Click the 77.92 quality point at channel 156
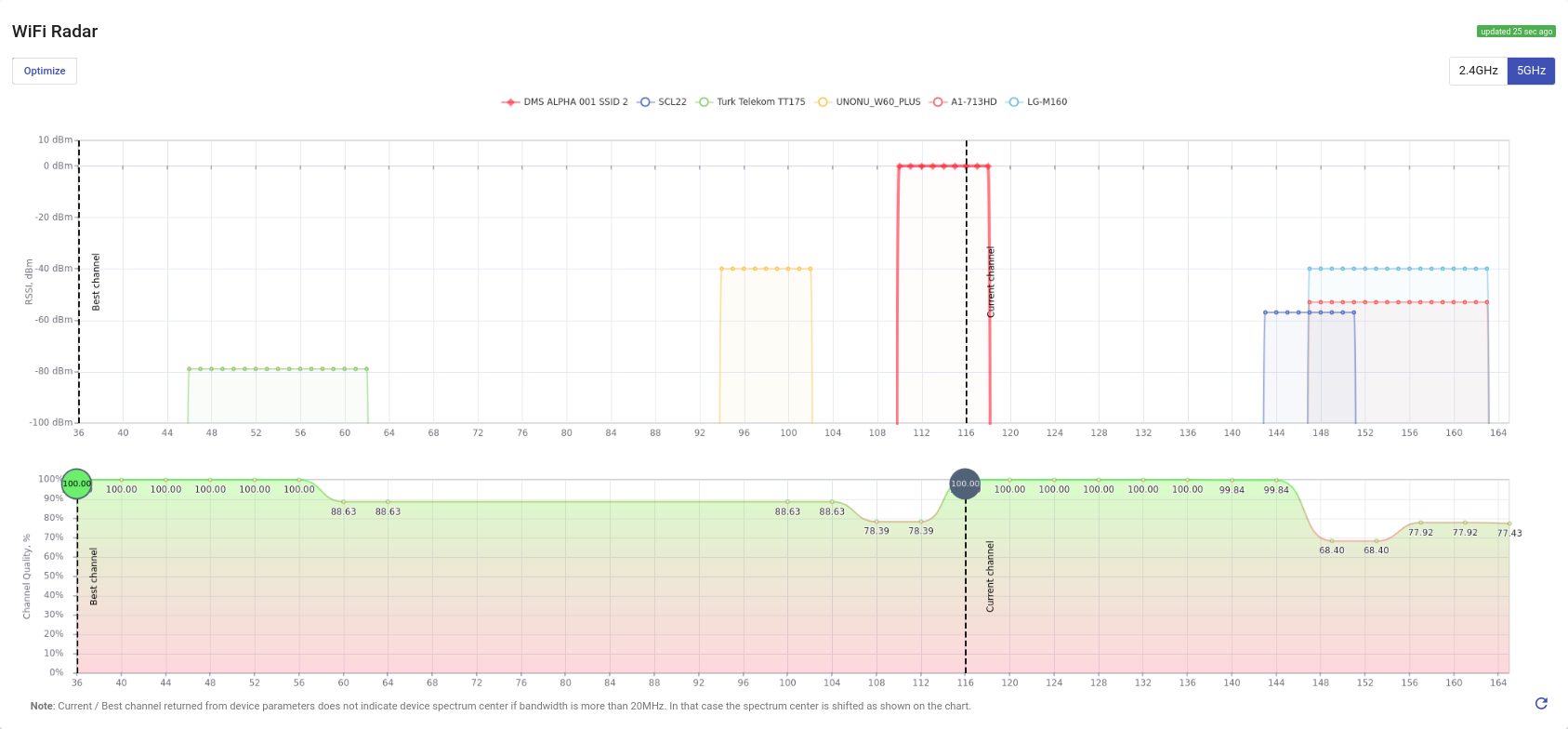The image size is (1568, 729). click(1420, 523)
